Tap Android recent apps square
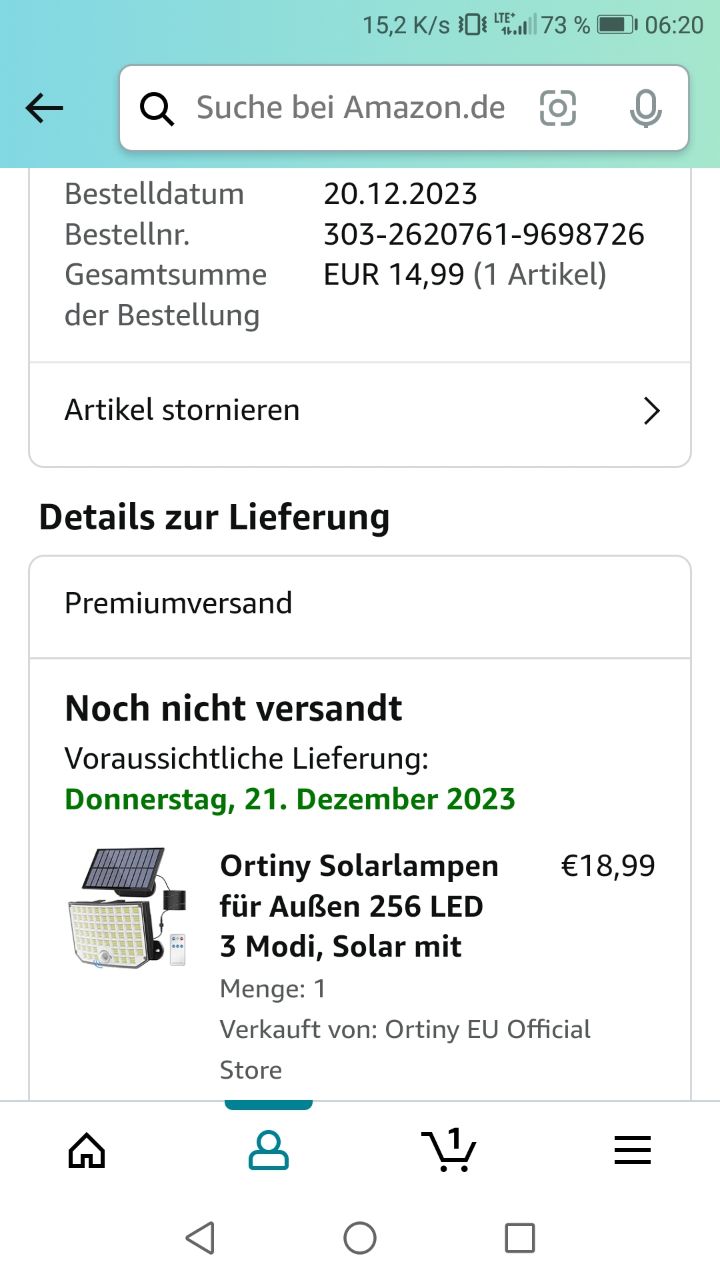 [x=520, y=1238]
